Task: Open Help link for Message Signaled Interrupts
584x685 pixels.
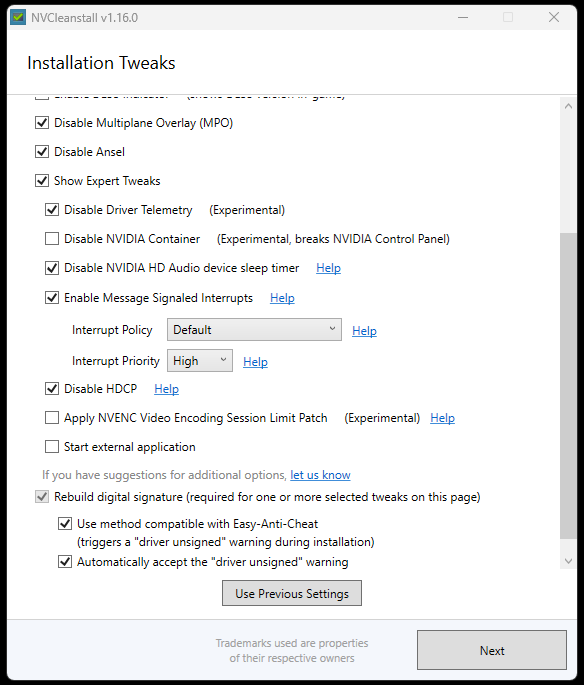Action: [x=282, y=298]
